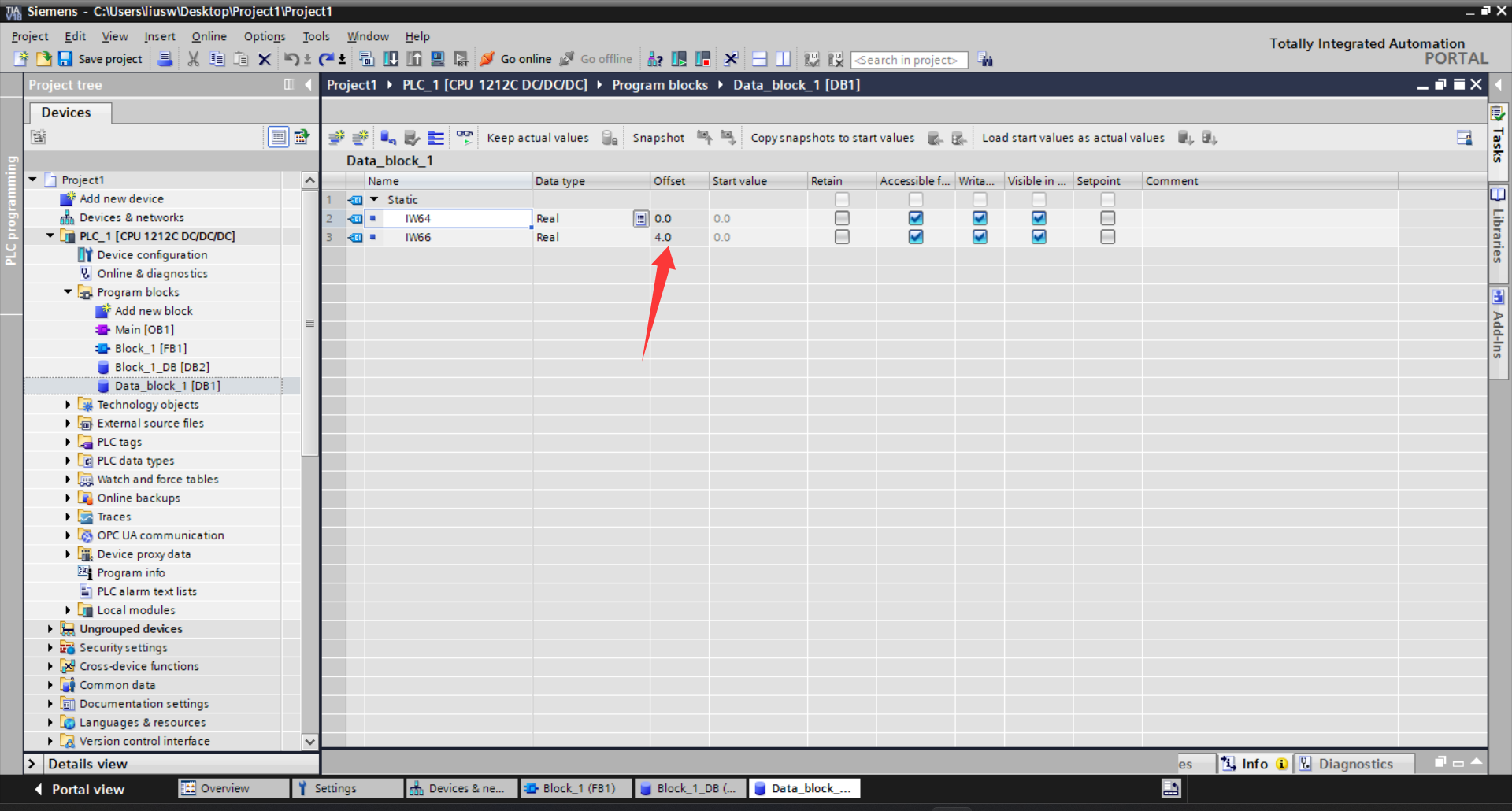
Task: Click the Search in project field
Action: coord(910,60)
